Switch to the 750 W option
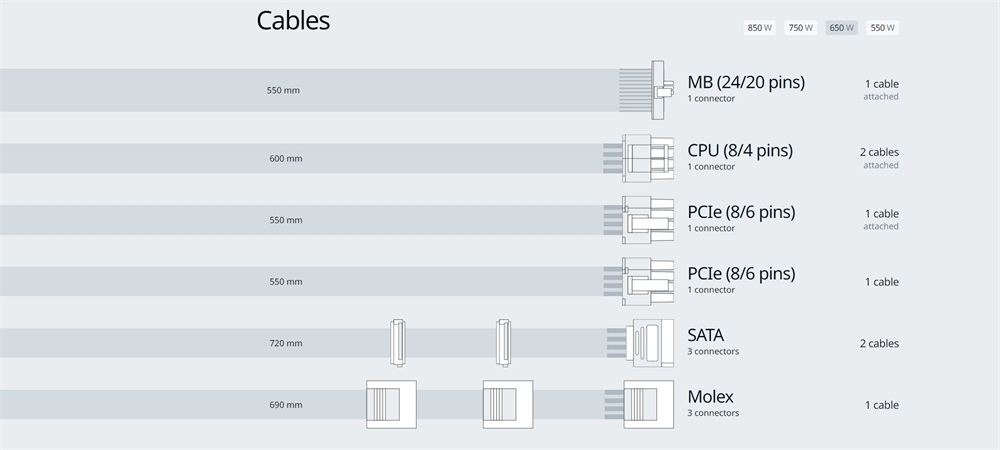 click(800, 27)
